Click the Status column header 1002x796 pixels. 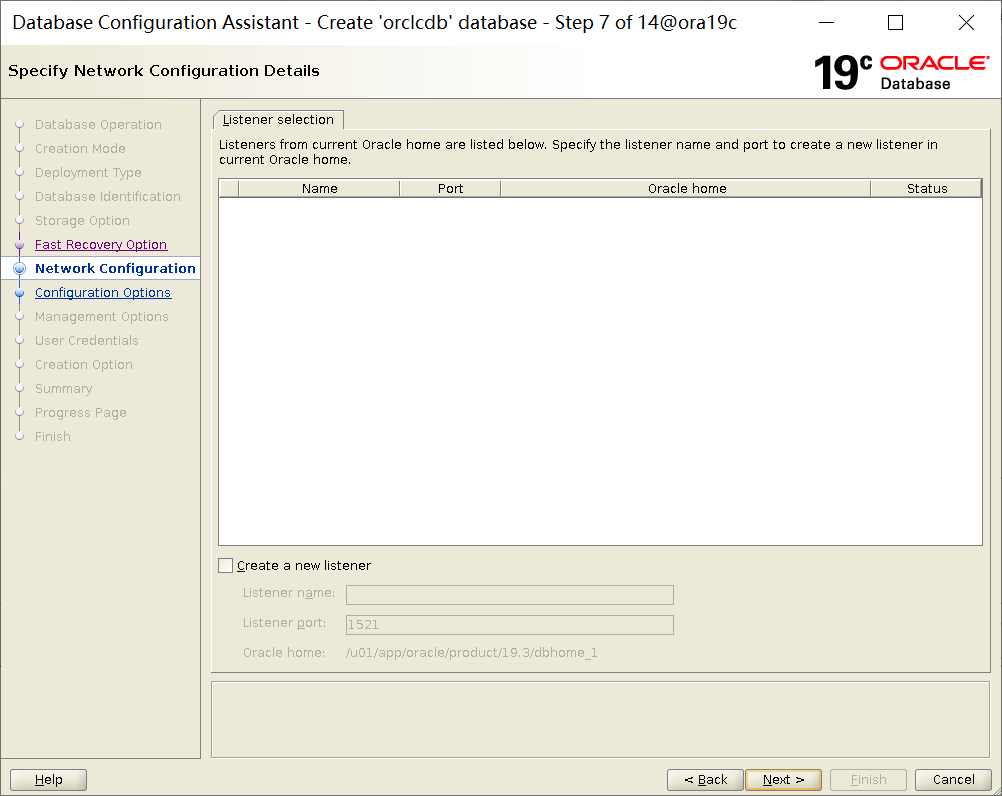[927, 188]
